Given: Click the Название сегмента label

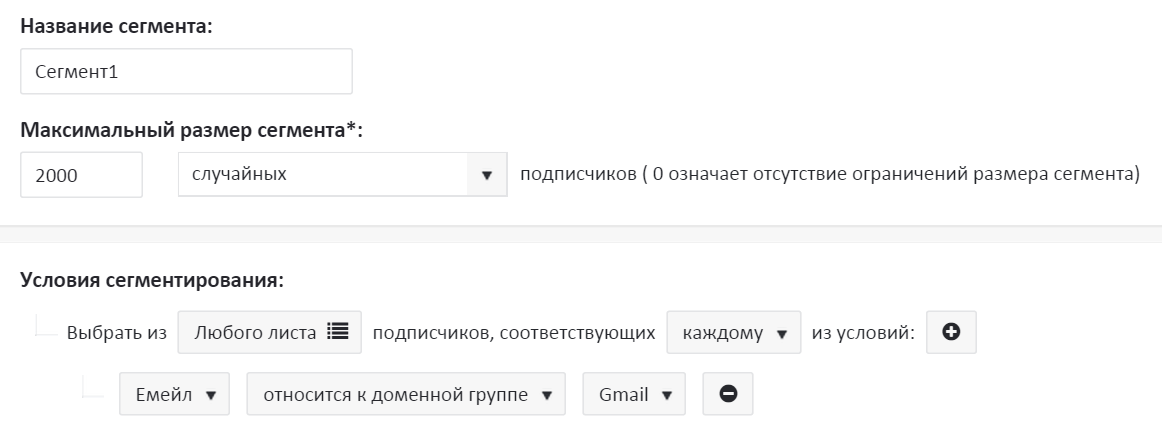Looking at the screenshot, I should (116, 27).
